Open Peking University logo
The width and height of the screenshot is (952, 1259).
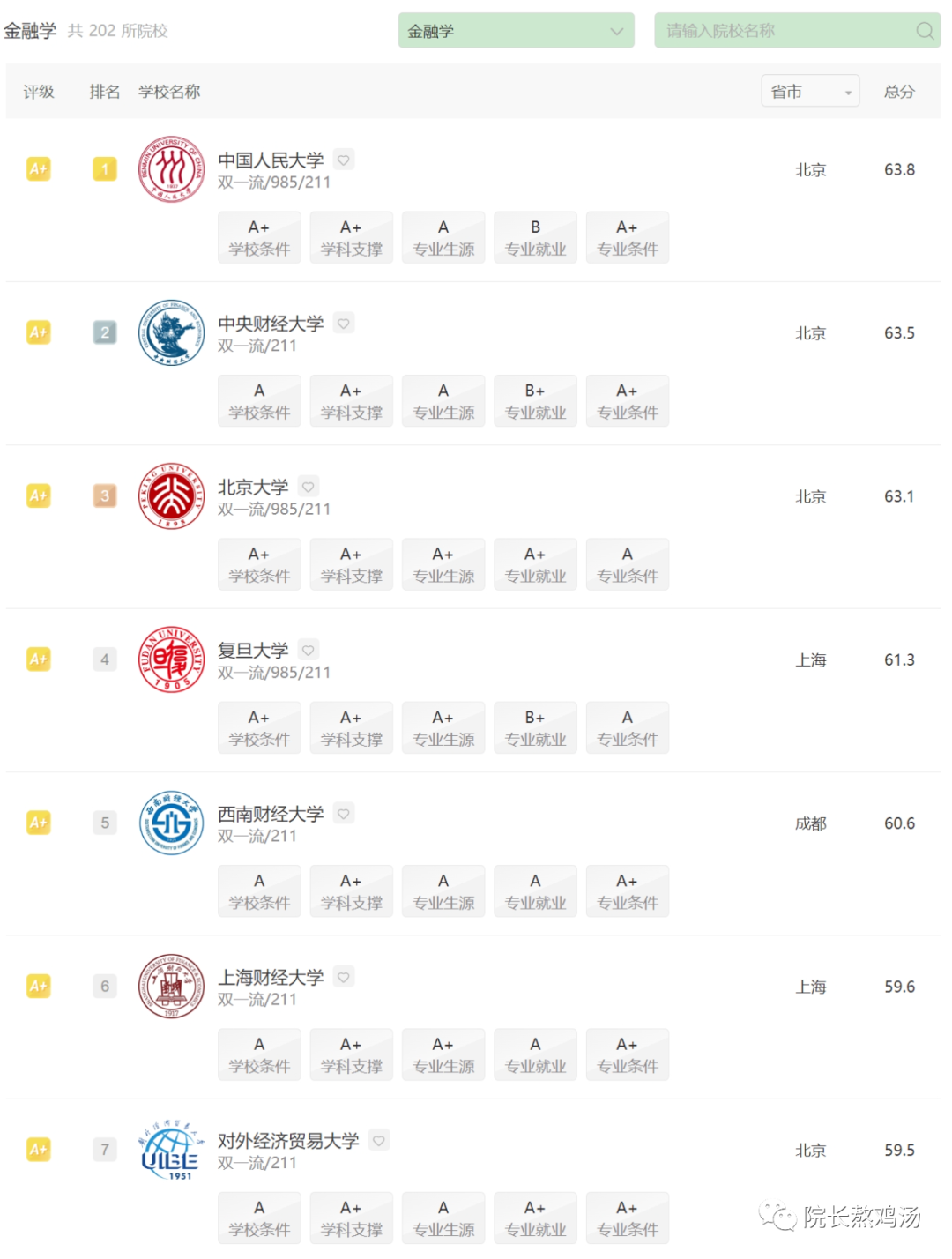pyautogui.click(x=172, y=496)
